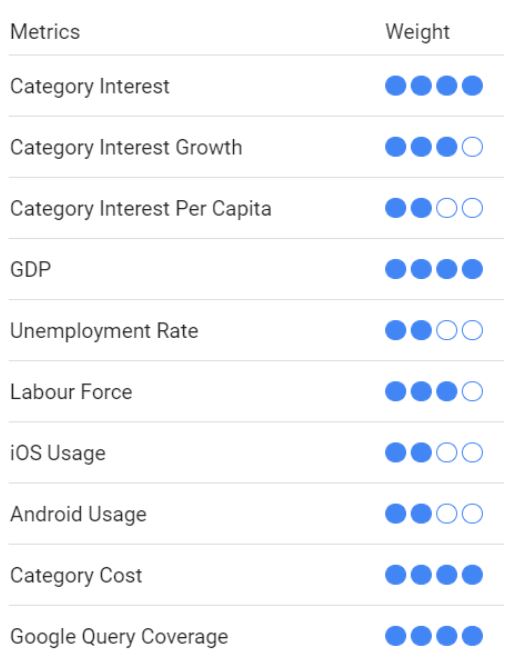Viewport: 511px width, 664px height.
Task: Click the Metrics column header
Action: pyautogui.click(x=45, y=32)
